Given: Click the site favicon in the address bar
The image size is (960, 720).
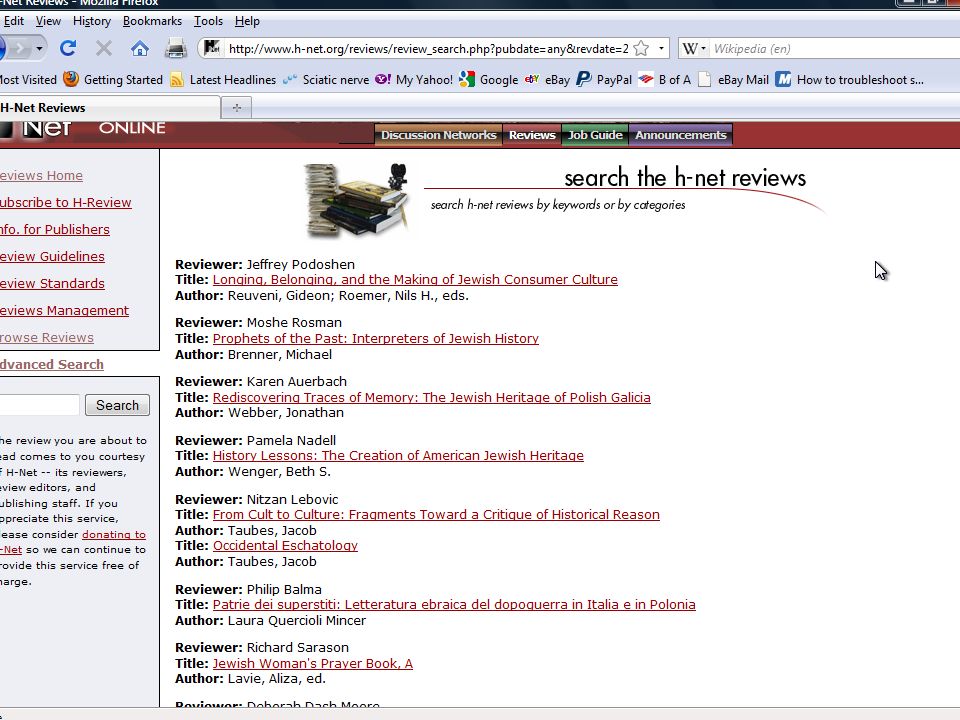Looking at the screenshot, I should 212,48.
